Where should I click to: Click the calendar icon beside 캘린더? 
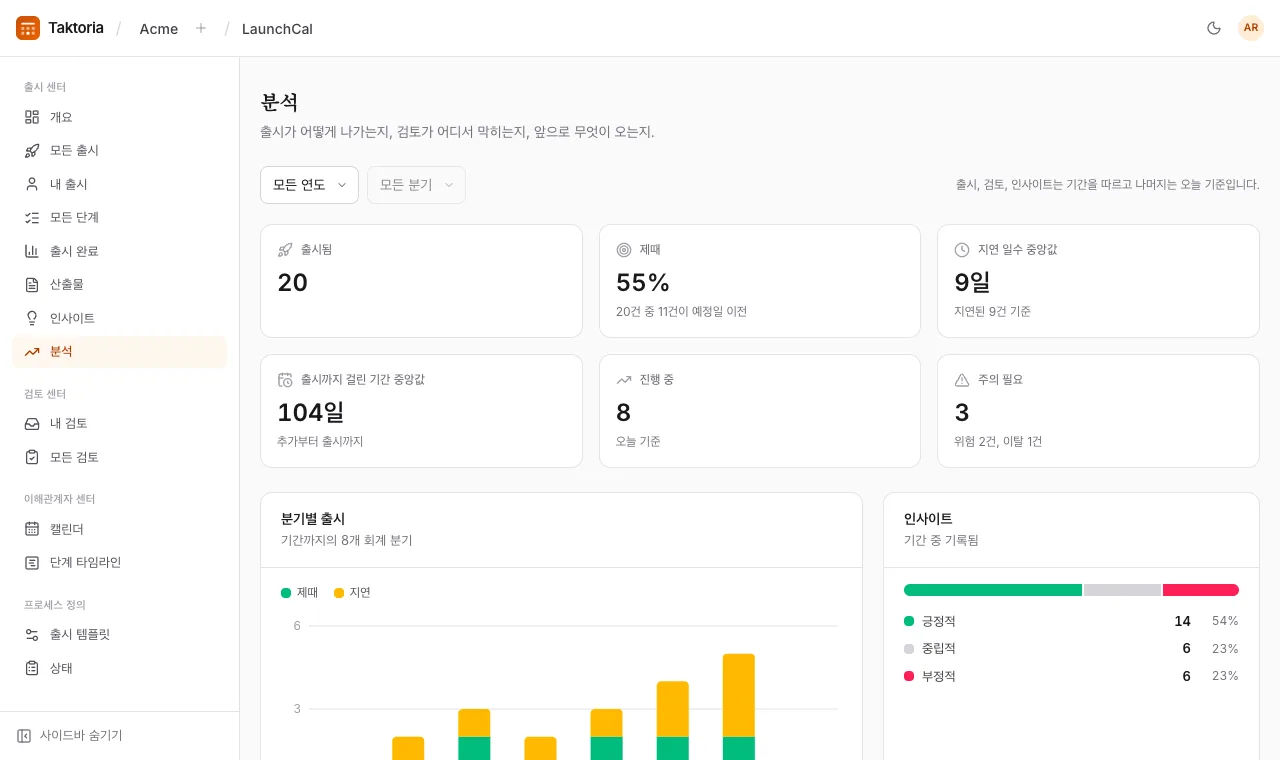click(x=32, y=529)
